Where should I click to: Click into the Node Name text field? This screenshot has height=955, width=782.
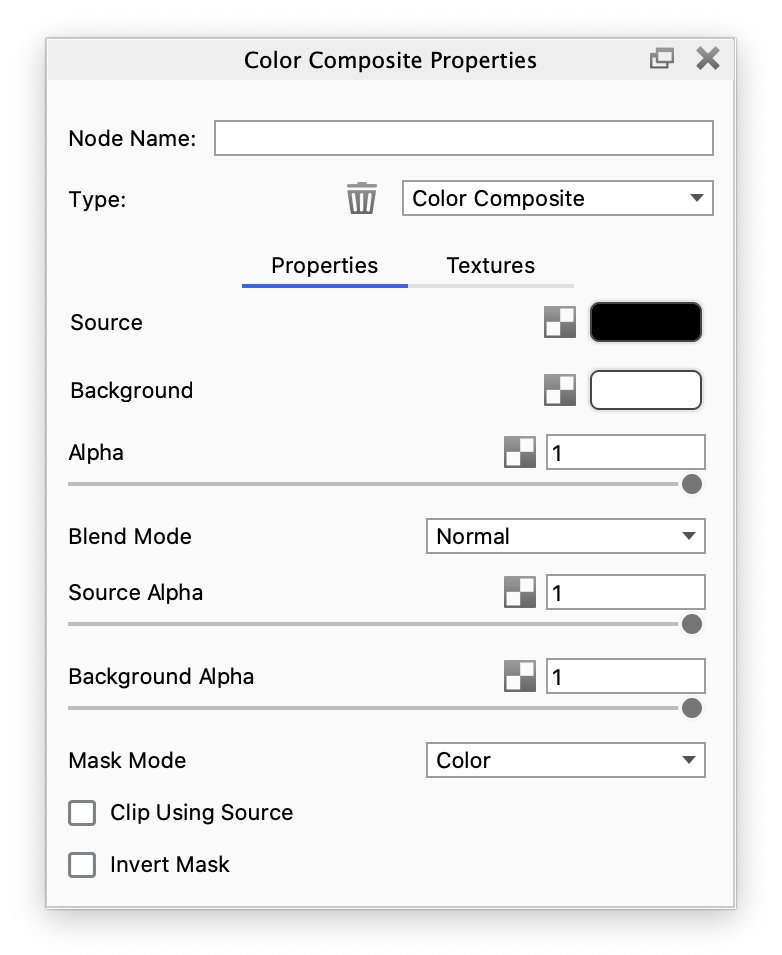[x=464, y=138]
